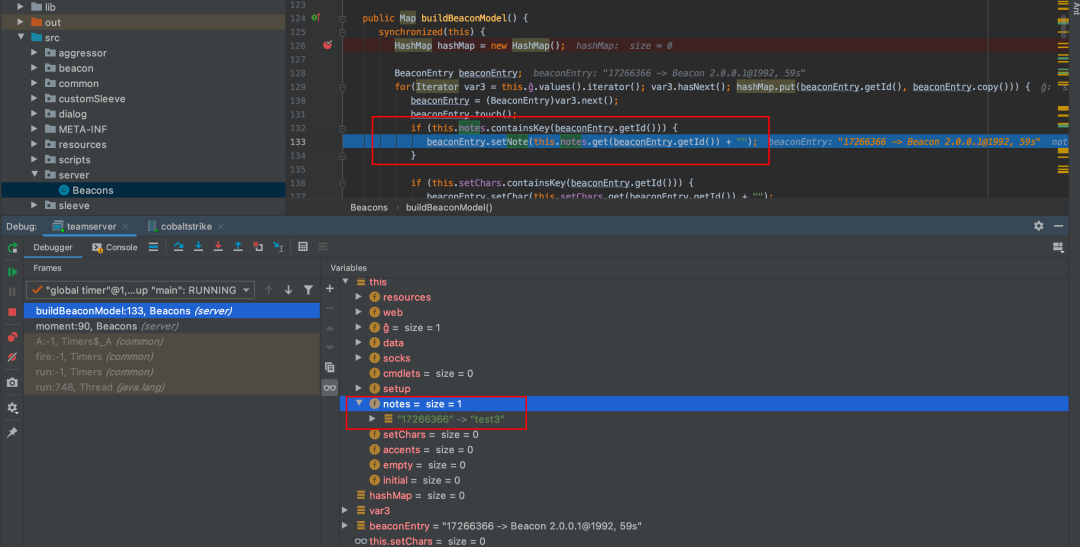Hide the Debug tool window
The height and width of the screenshot is (547, 1080).
pyautogui.click(x=1059, y=226)
